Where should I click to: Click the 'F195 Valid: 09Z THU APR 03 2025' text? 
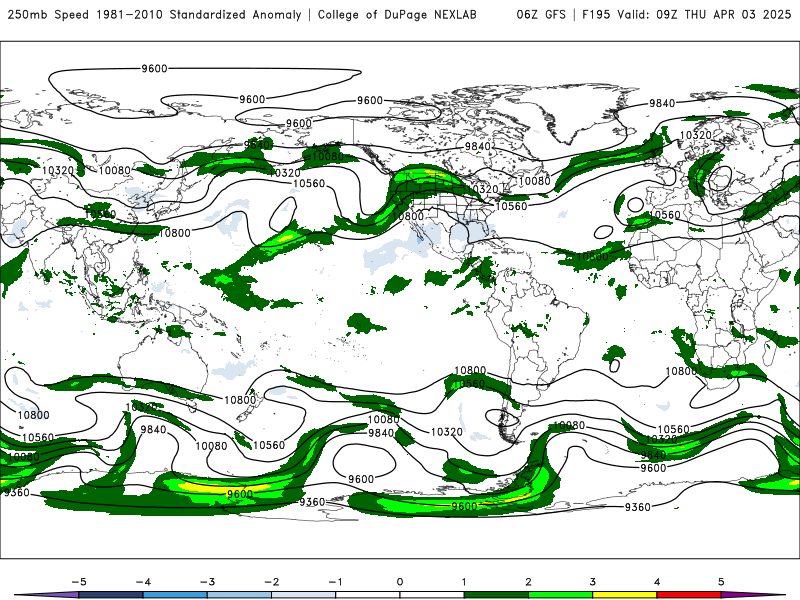click(x=687, y=15)
